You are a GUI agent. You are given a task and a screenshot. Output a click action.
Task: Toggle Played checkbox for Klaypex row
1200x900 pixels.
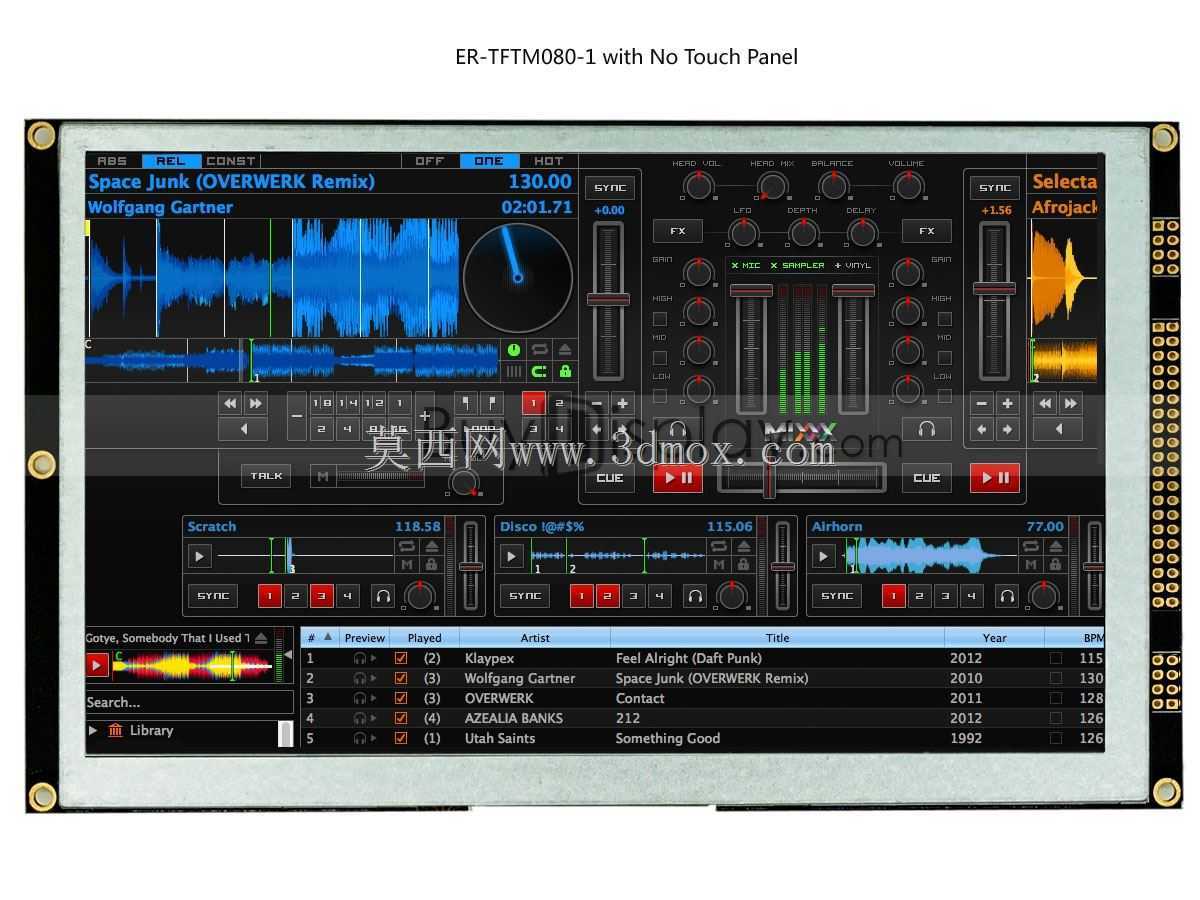pyautogui.click(x=401, y=658)
